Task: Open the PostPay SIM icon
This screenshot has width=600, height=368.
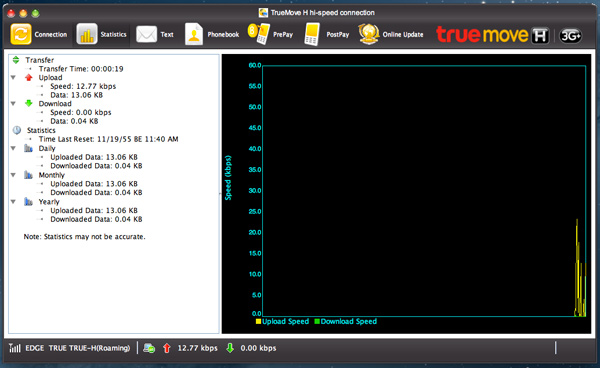Action: coord(312,34)
